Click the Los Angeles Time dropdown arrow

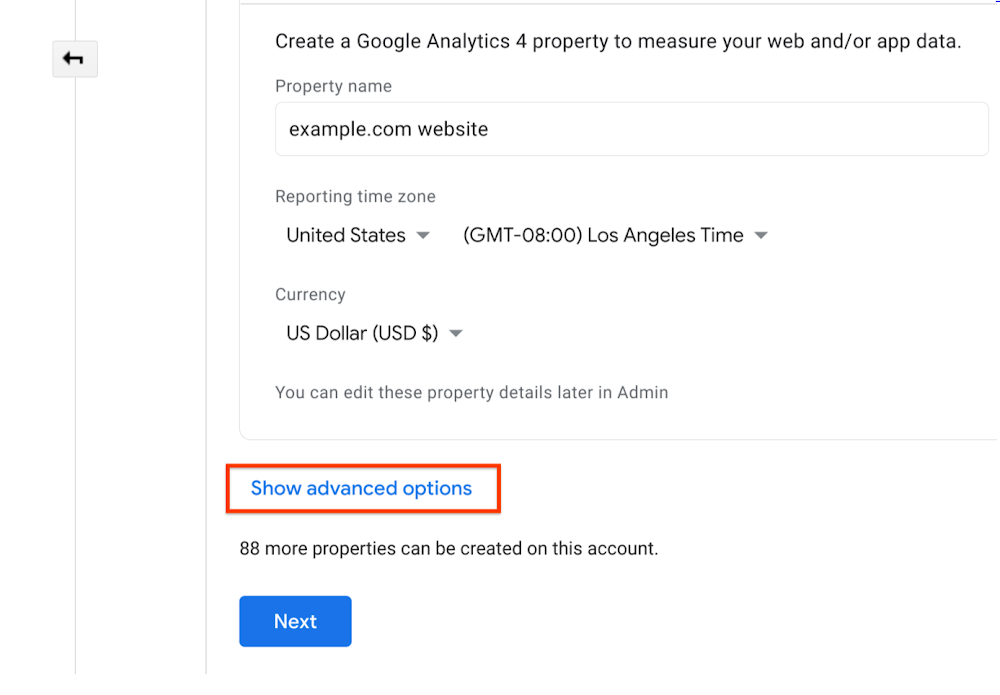[x=761, y=235]
